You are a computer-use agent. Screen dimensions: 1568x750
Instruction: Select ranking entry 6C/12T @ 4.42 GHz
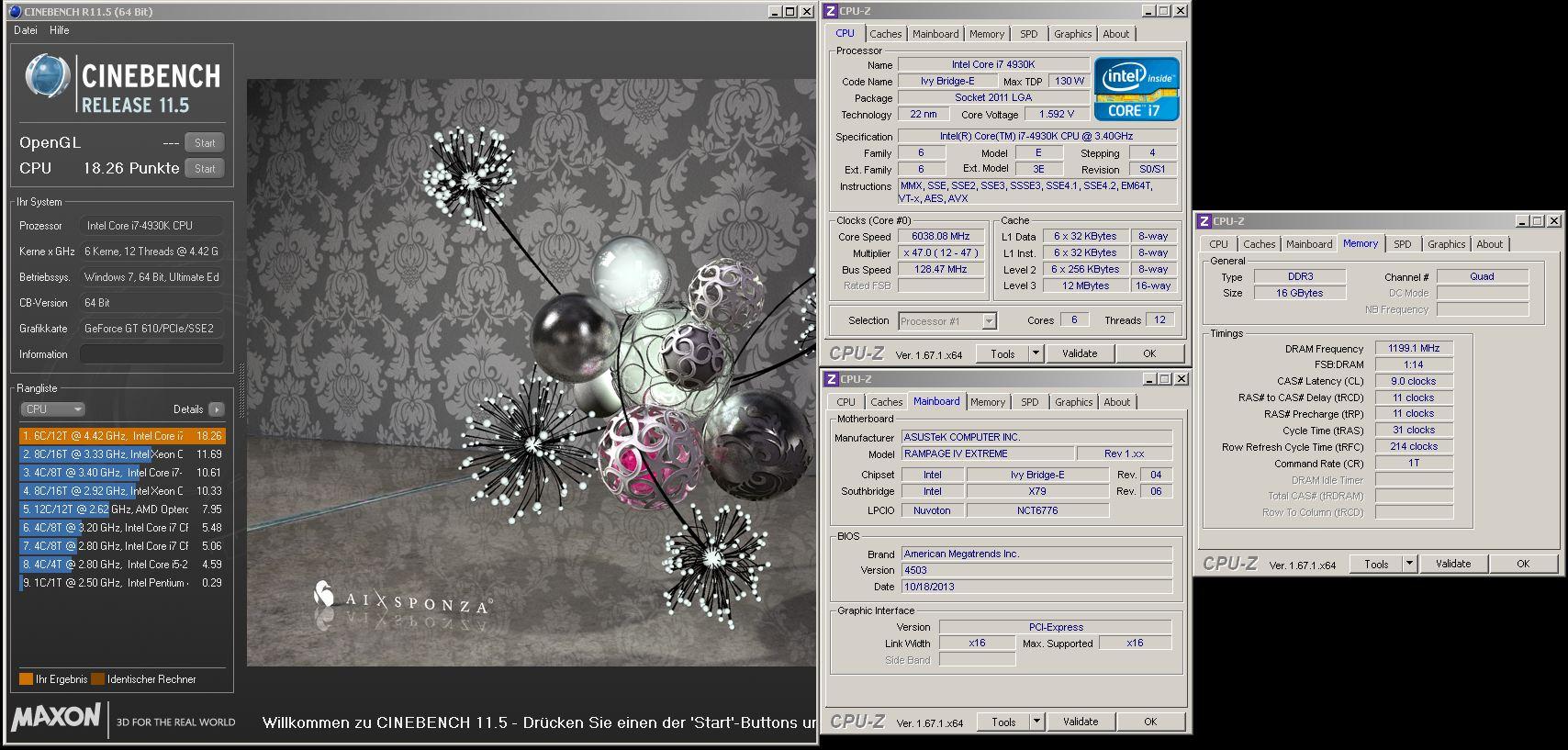(122, 436)
